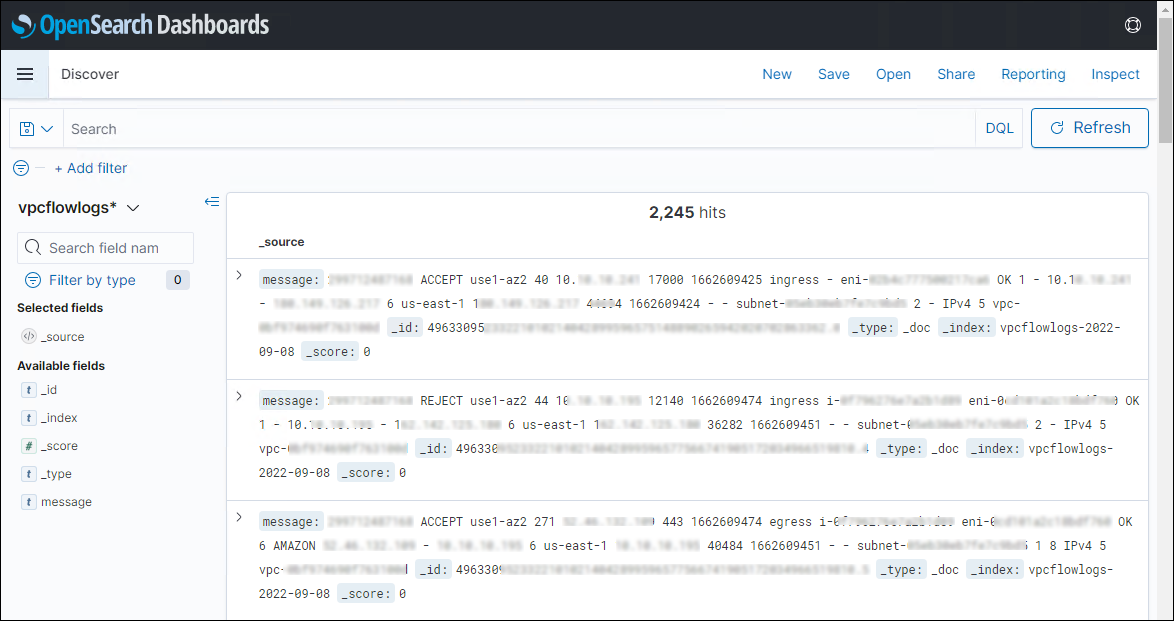Select the _index available field

(x=59, y=418)
